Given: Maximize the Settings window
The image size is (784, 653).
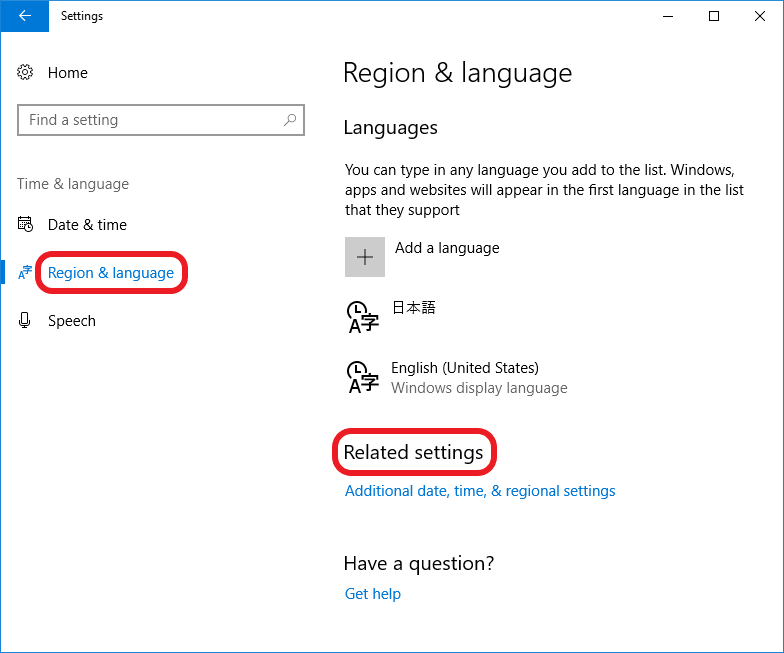Looking at the screenshot, I should pos(714,16).
